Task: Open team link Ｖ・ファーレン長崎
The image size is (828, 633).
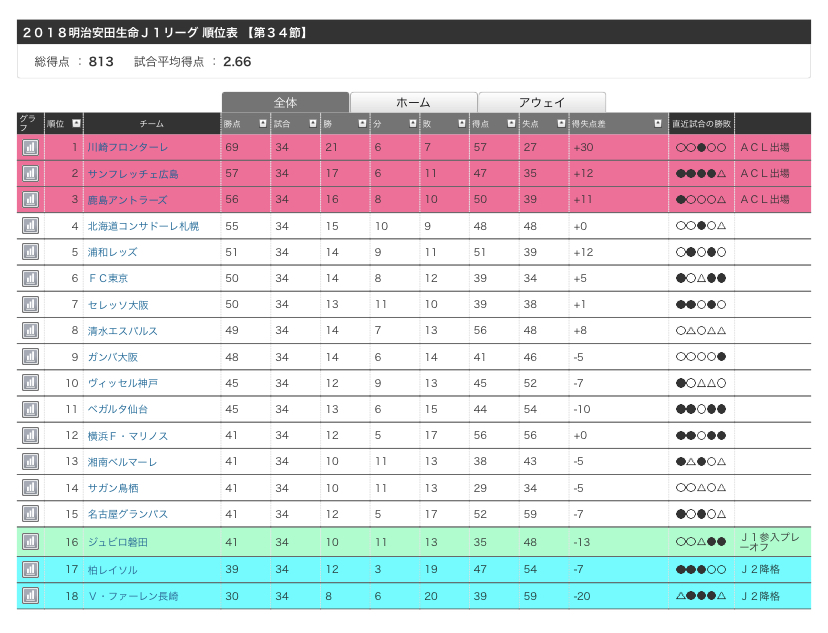Action: 133,596
